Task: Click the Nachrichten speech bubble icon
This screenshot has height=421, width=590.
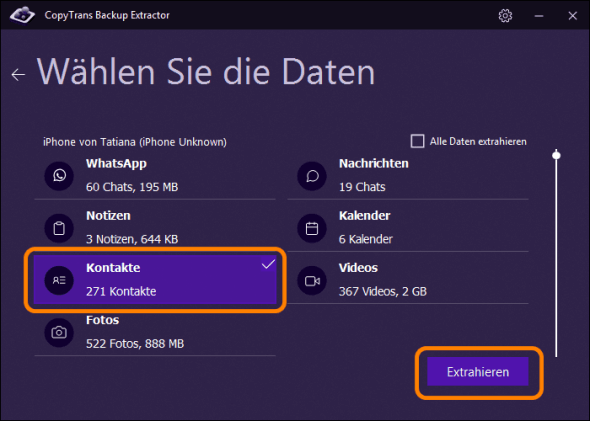Action: pyautogui.click(x=312, y=176)
